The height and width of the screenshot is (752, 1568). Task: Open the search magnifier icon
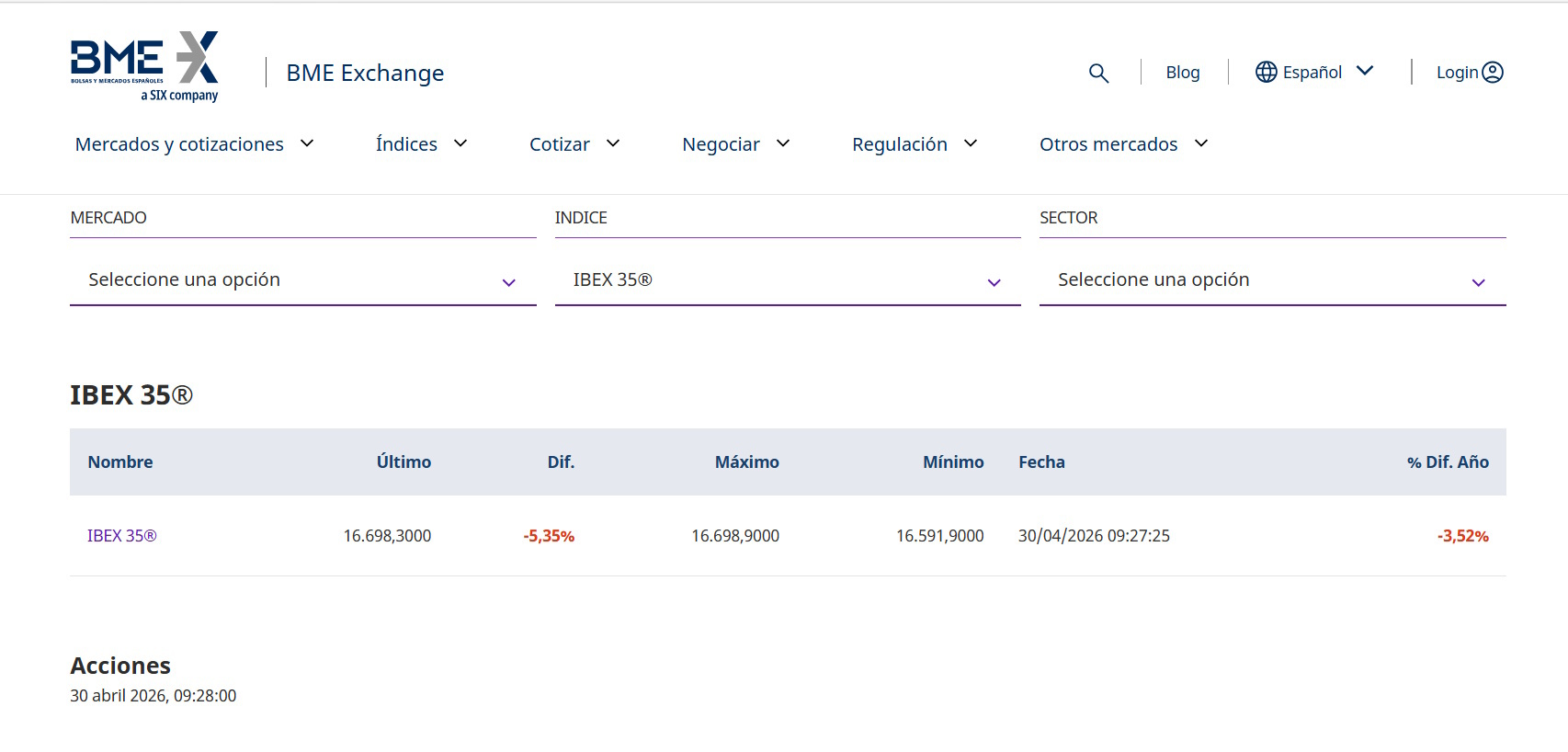coord(1098,73)
